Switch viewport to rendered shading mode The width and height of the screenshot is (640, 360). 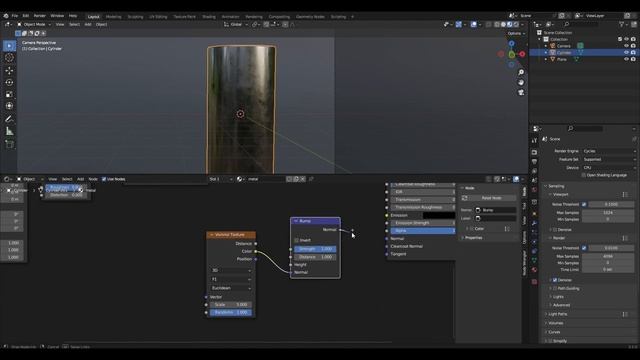tap(516, 24)
